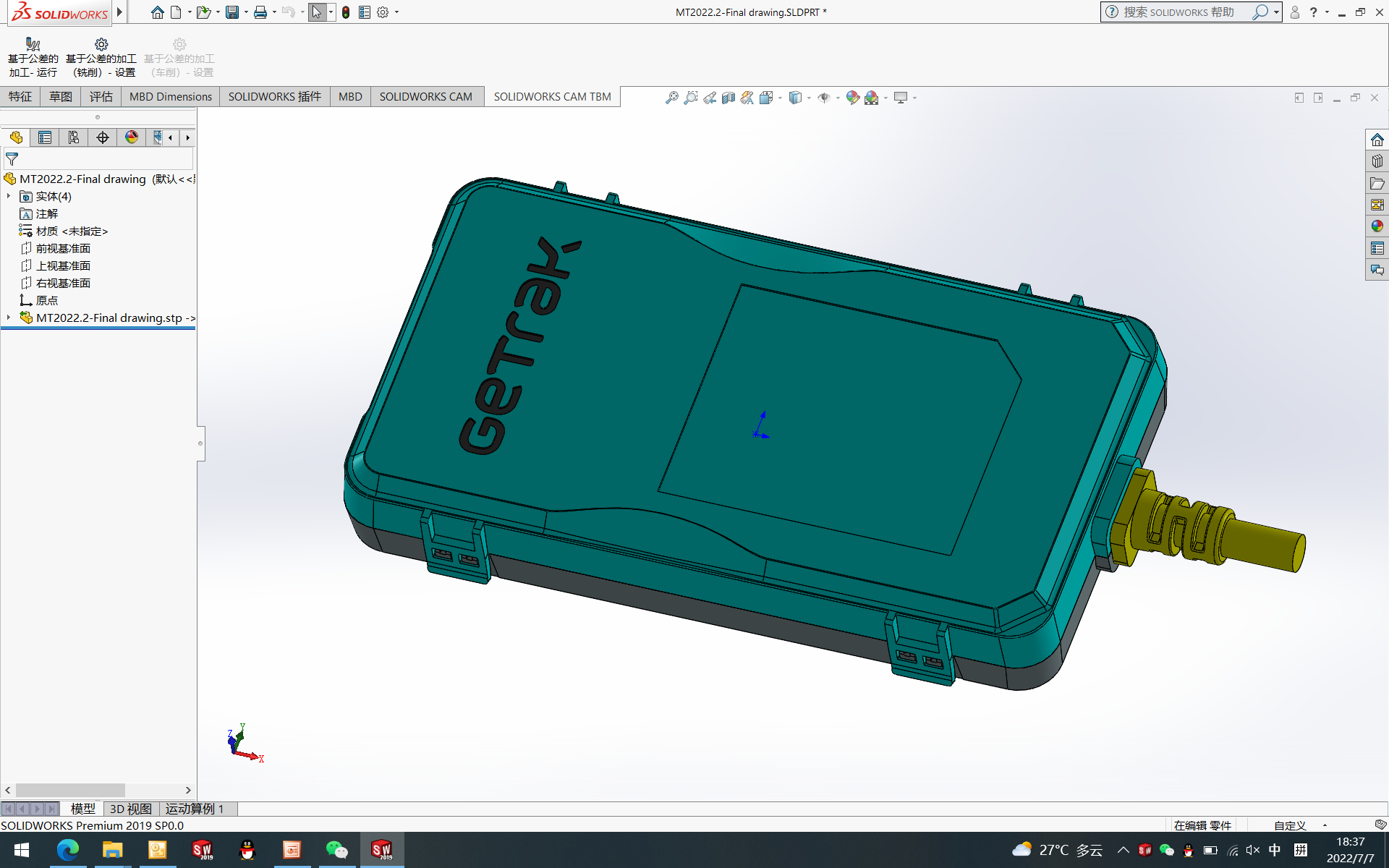Screen dimensions: 1389x868
Task: Open the PropertyManager tab icon
Action: click(x=45, y=137)
